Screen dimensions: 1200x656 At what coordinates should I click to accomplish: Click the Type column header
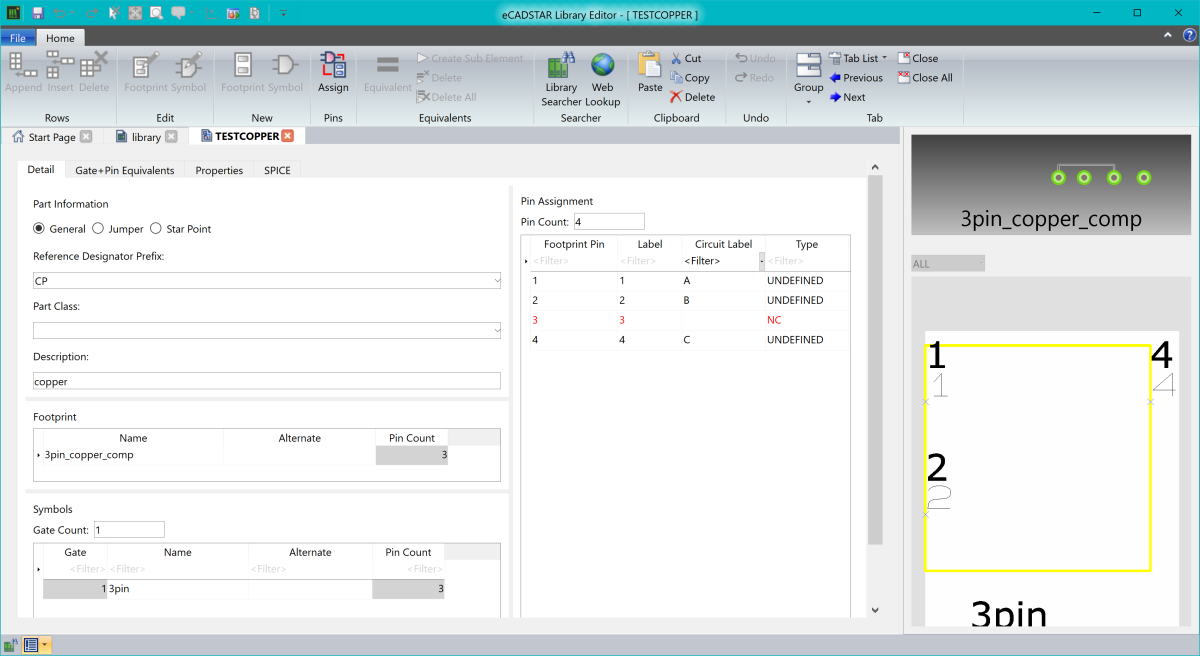pos(807,244)
